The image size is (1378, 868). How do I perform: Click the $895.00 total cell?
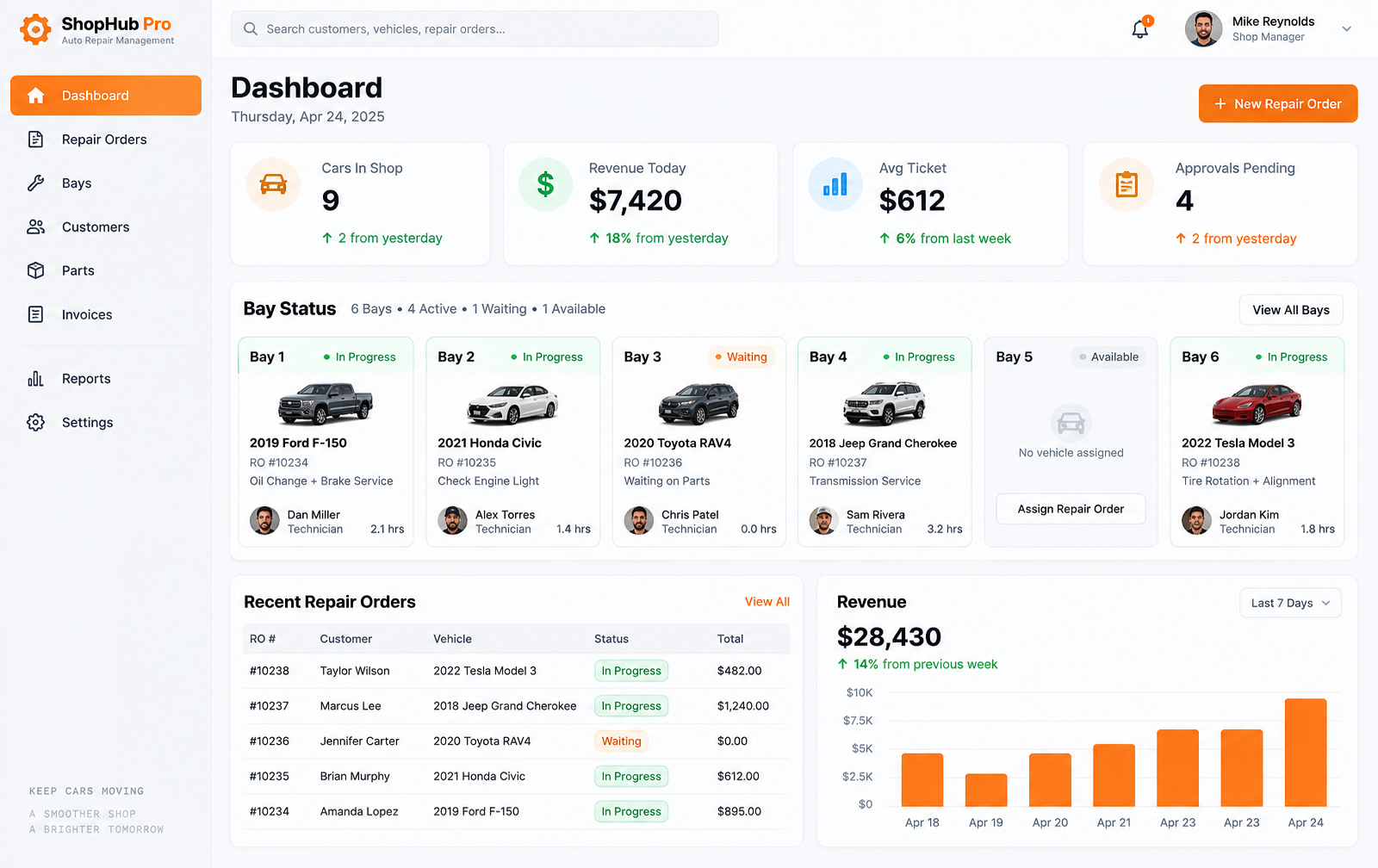(739, 811)
